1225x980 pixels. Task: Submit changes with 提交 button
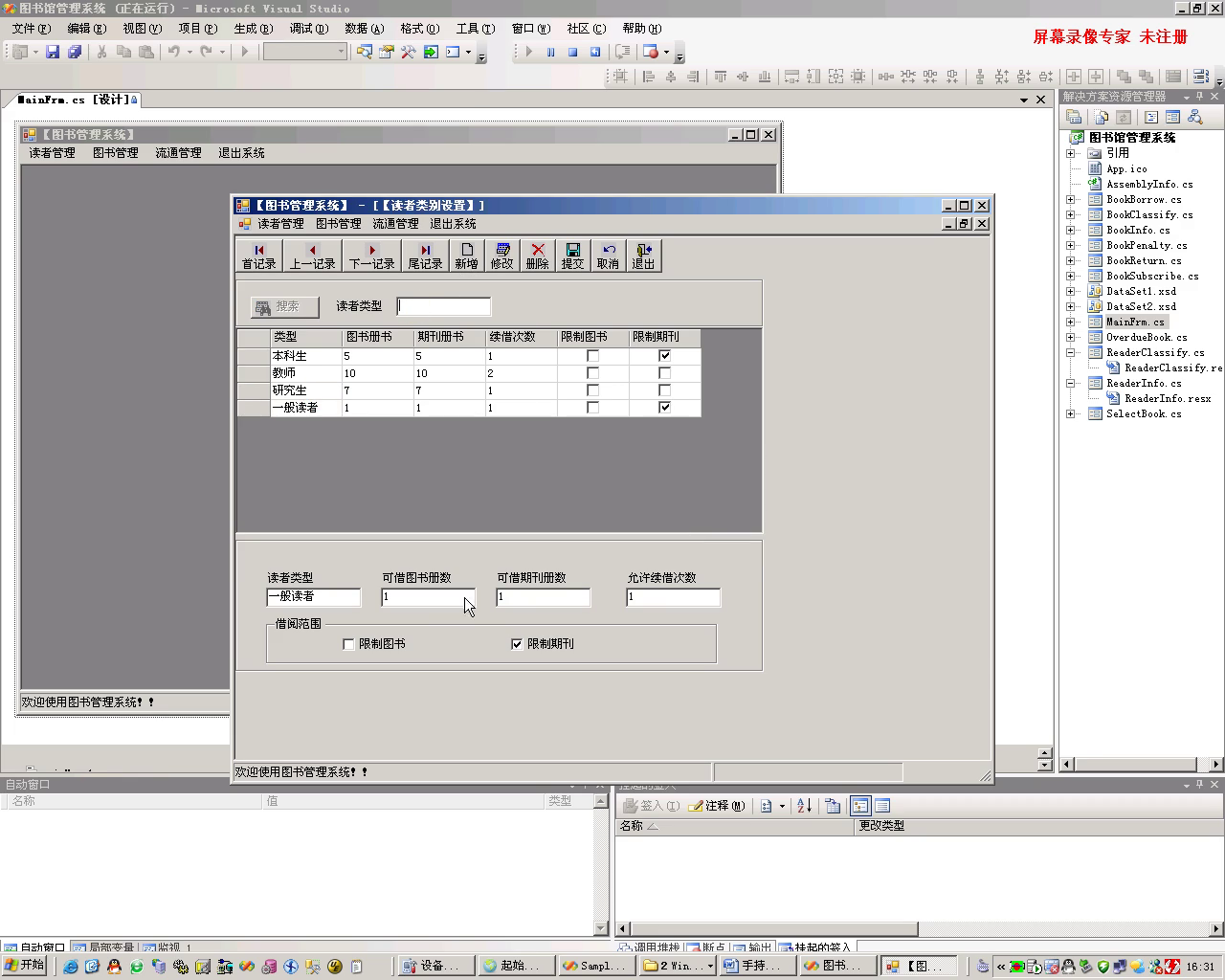tap(572, 256)
